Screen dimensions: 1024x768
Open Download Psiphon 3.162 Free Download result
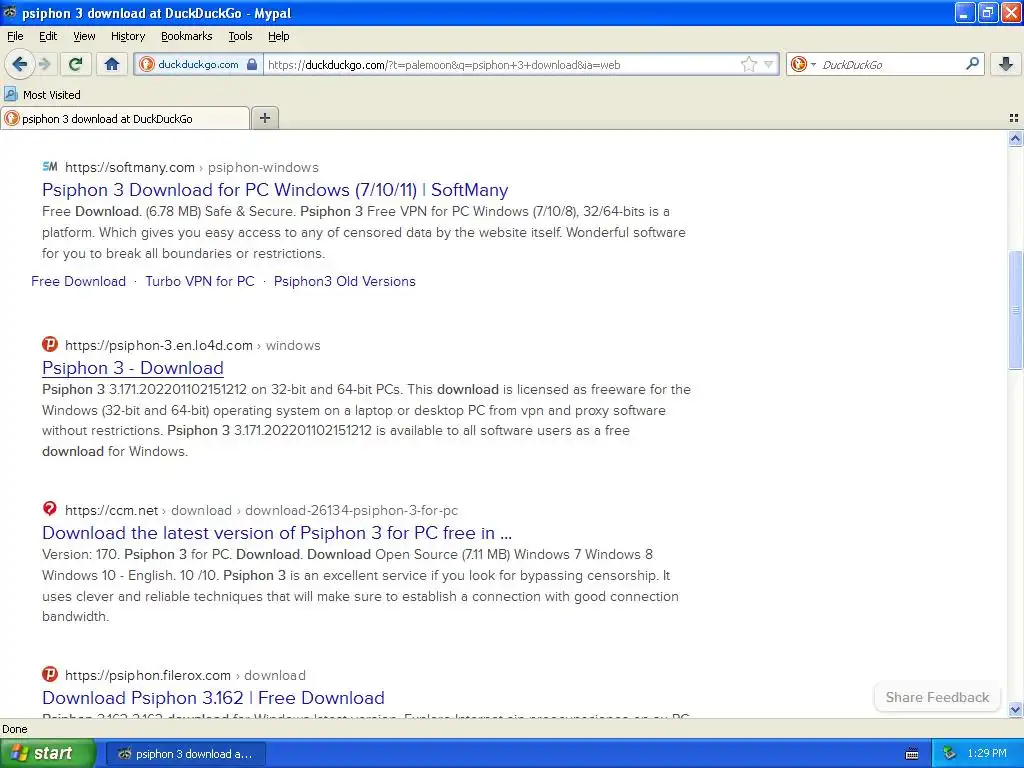tap(213, 697)
